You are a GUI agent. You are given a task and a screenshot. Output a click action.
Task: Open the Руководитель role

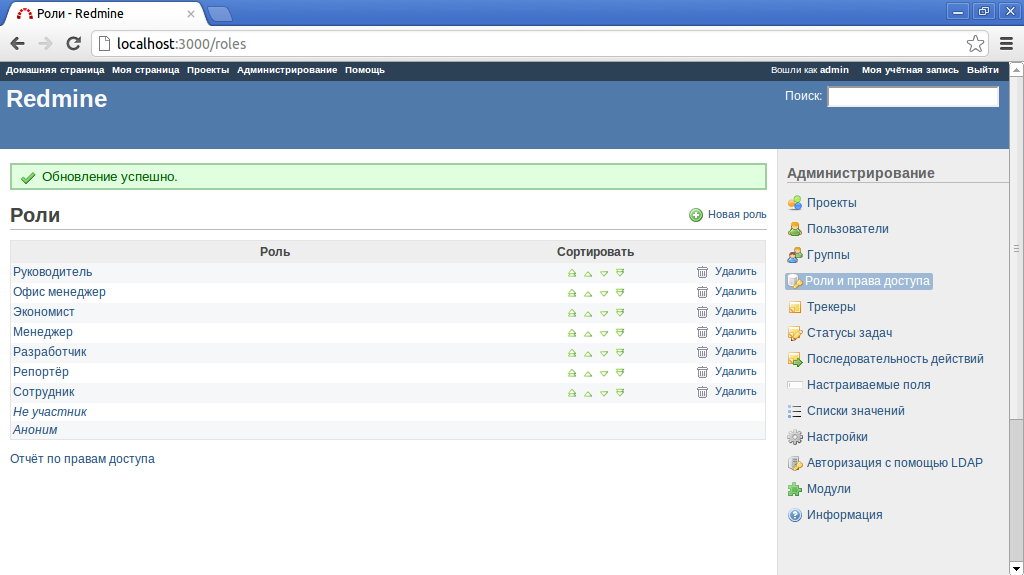(x=53, y=272)
